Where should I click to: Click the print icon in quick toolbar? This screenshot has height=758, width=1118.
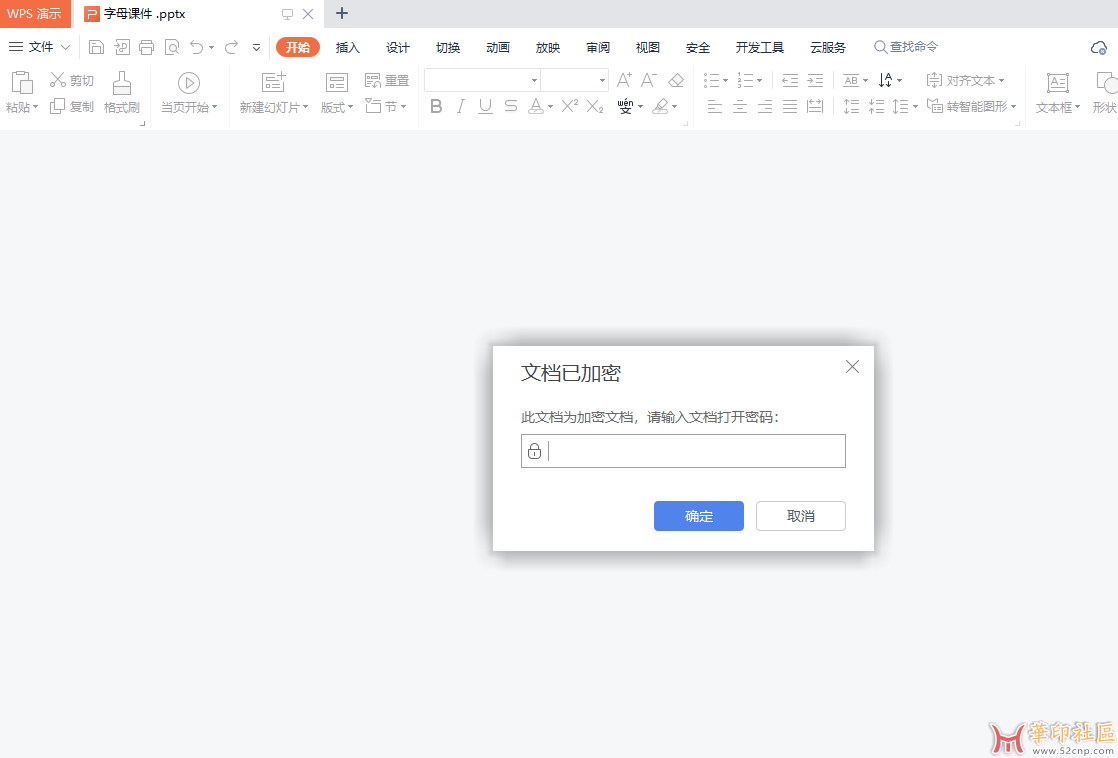[147, 47]
